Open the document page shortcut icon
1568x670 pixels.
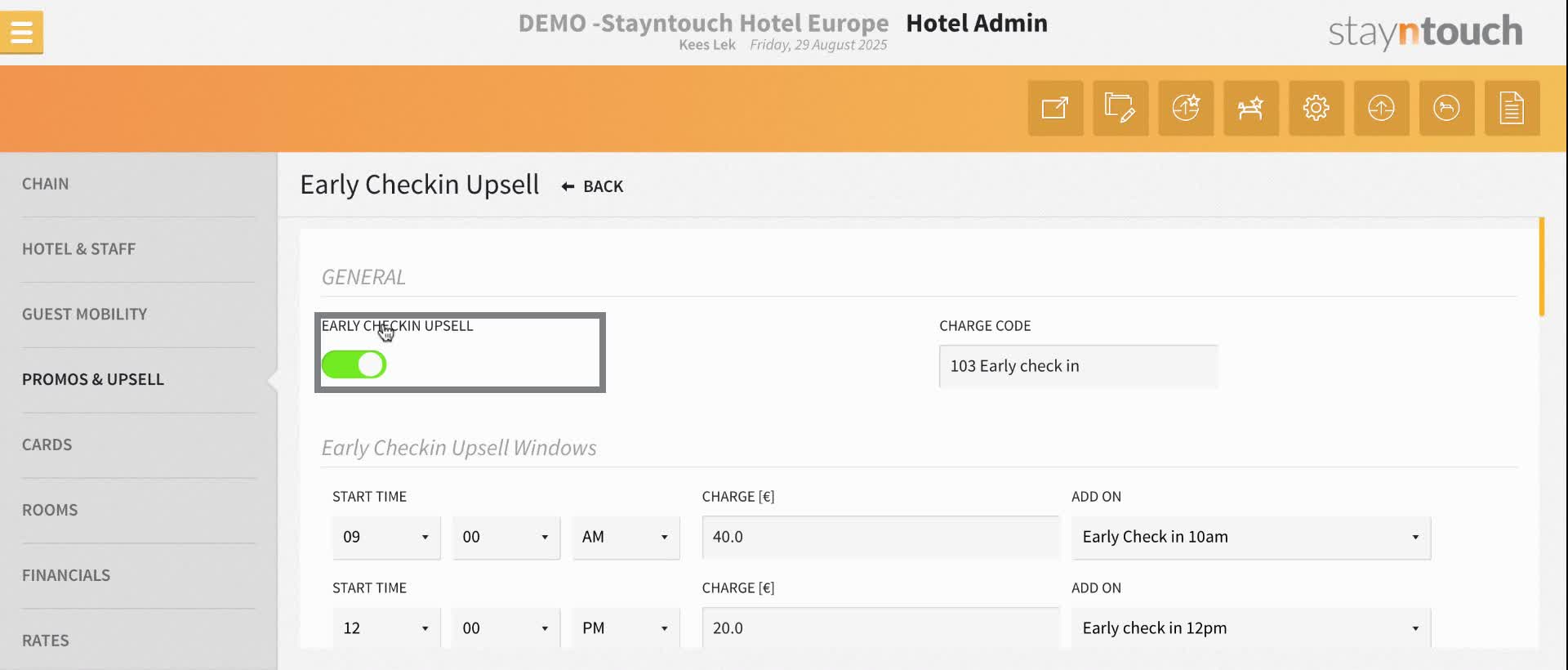[x=1512, y=108]
